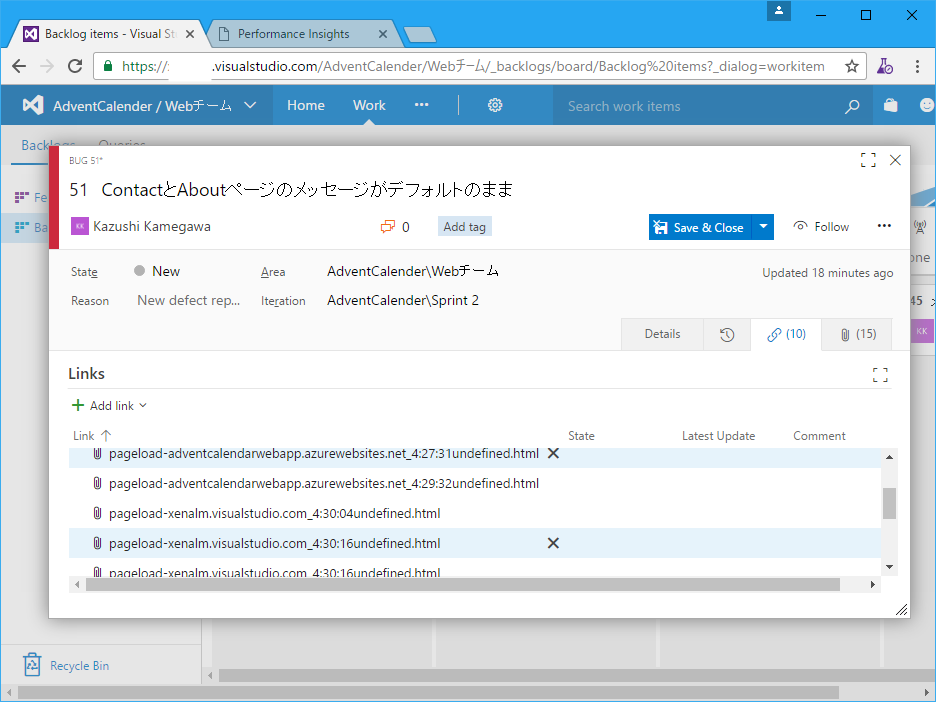Screen dimensions: 936x702
Task: Open a new browser tab
Action: 420,34
